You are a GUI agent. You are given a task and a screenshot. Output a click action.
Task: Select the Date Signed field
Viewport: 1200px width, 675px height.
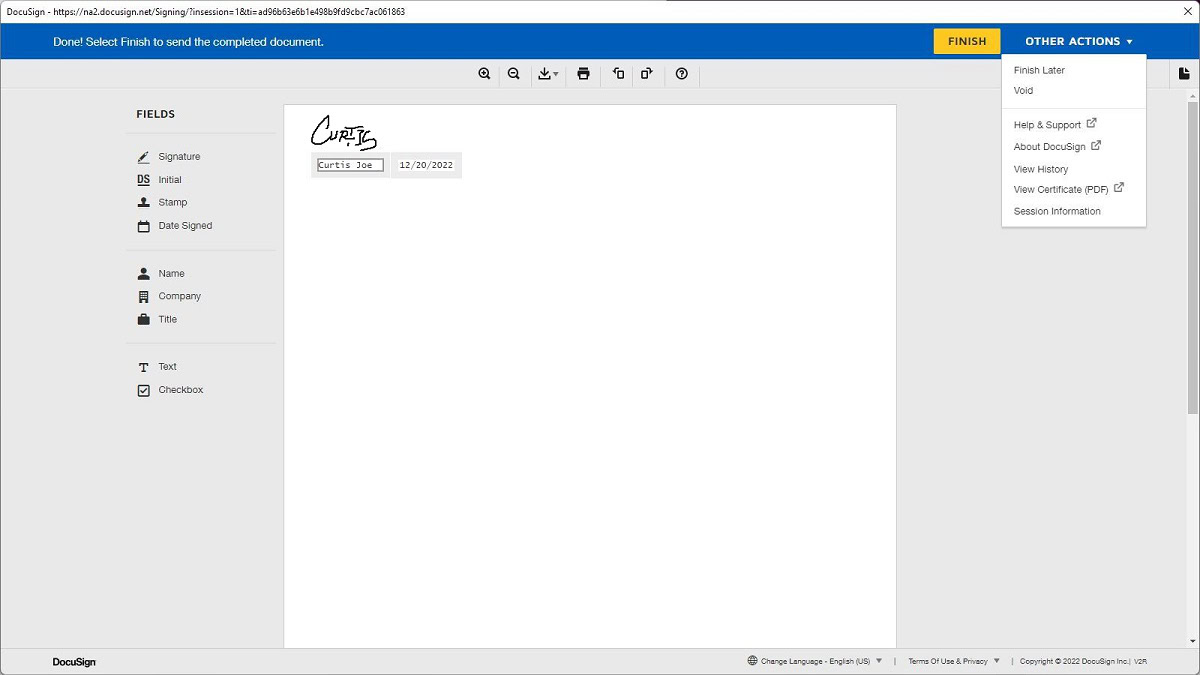coord(175,226)
